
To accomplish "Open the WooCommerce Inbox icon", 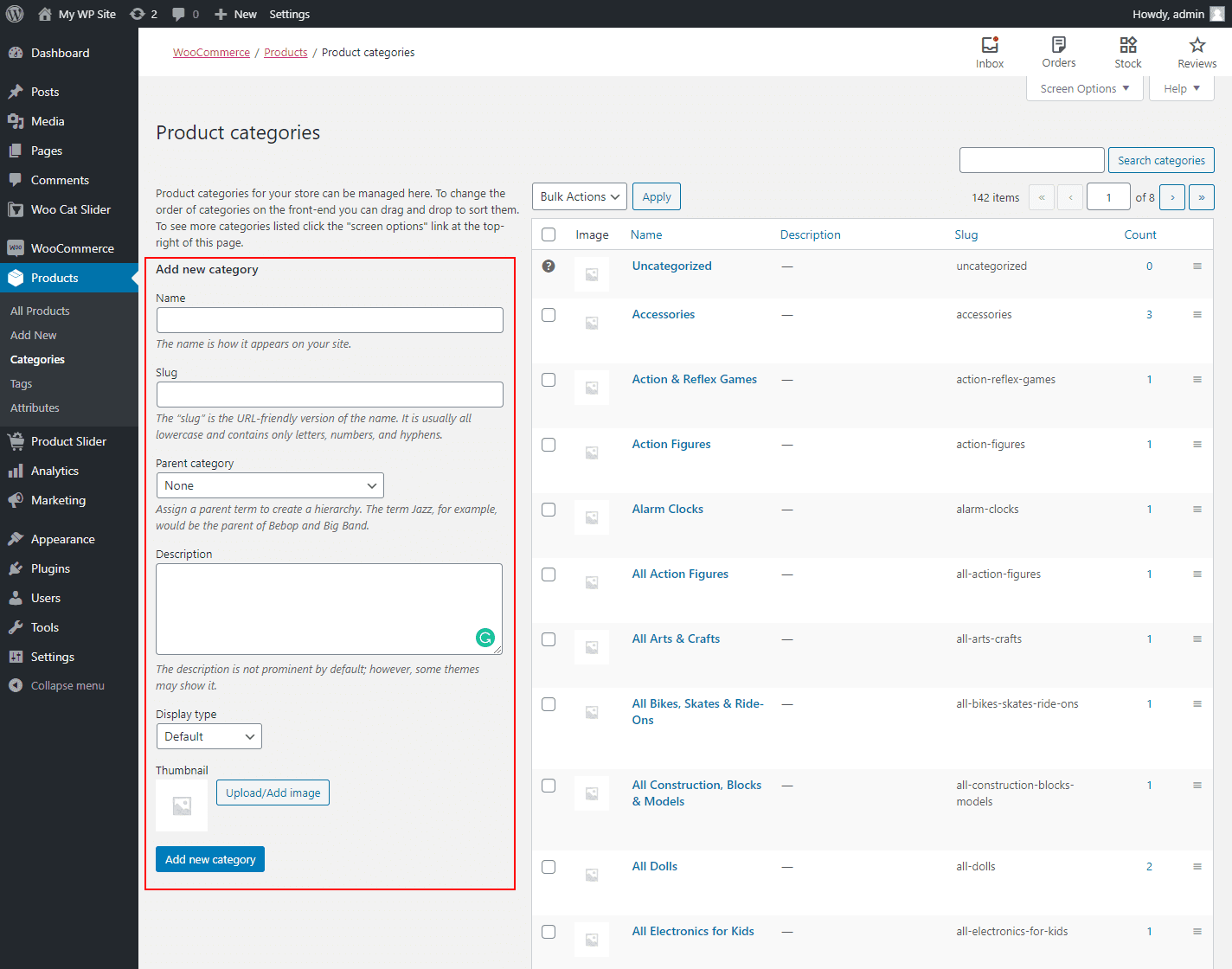I will (990, 45).
